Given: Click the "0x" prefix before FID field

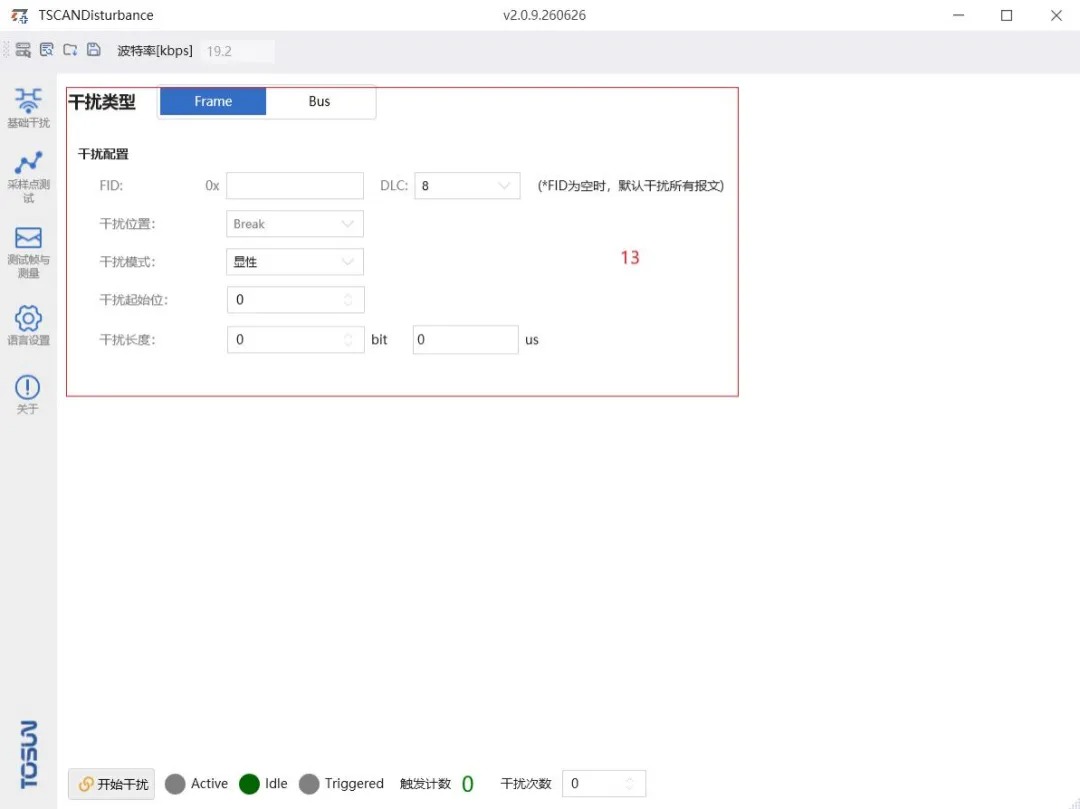Looking at the screenshot, I should [212, 186].
